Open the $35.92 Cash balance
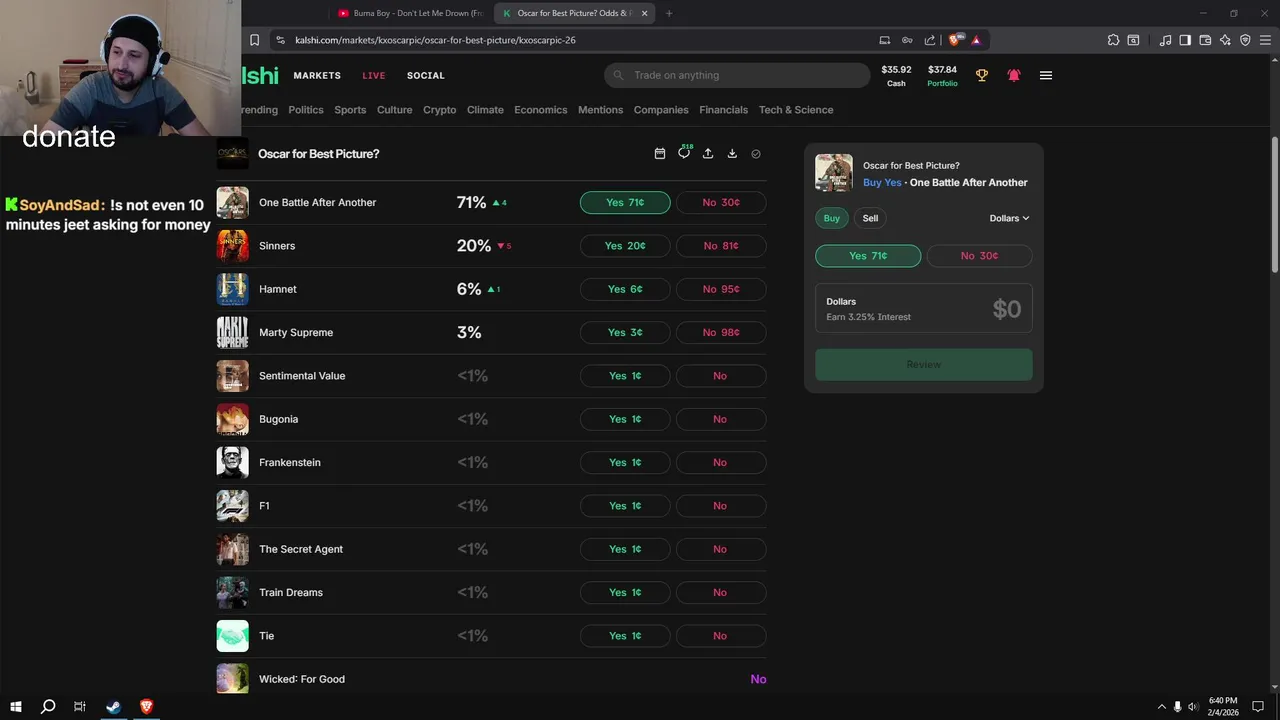The image size is (1280, 720). pos(896,76)
